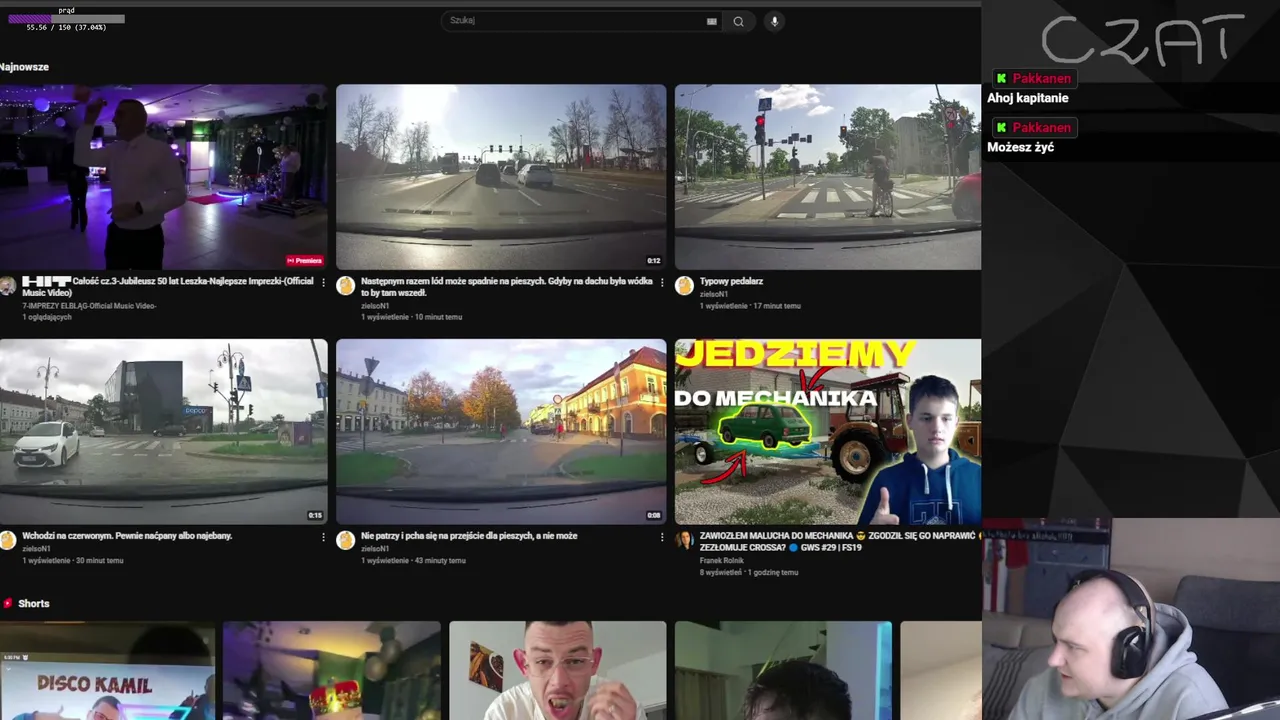Open the Disco Kamil short

pos(107,670)
